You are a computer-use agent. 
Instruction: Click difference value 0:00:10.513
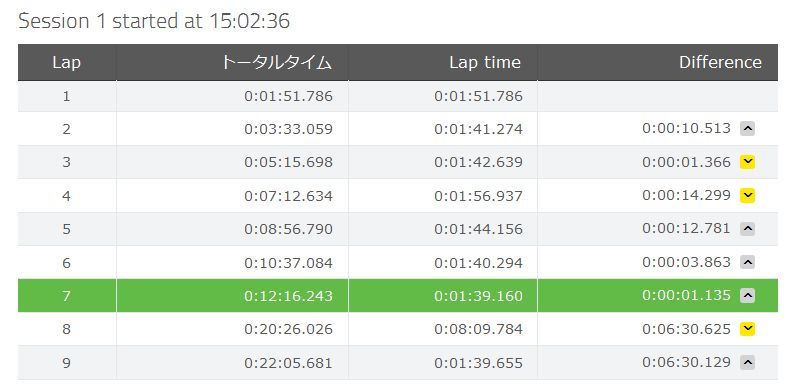pos(686,129)
